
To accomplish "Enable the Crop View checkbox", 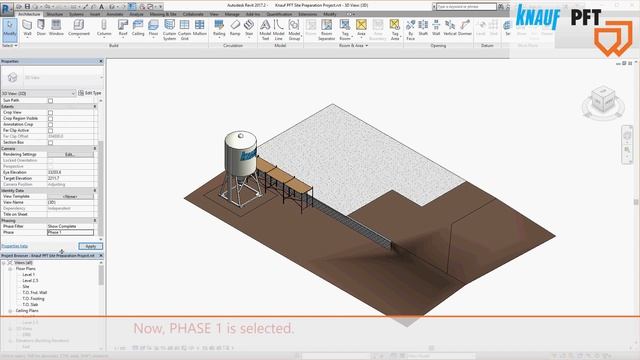I will click(x=50, y=112).
